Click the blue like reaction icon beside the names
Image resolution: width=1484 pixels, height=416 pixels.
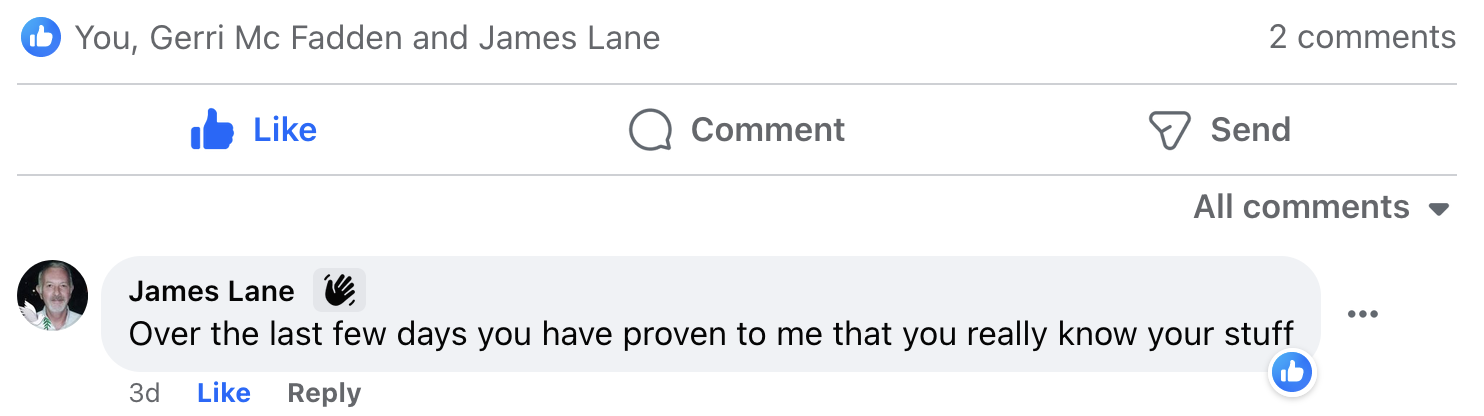click(41, 38)
